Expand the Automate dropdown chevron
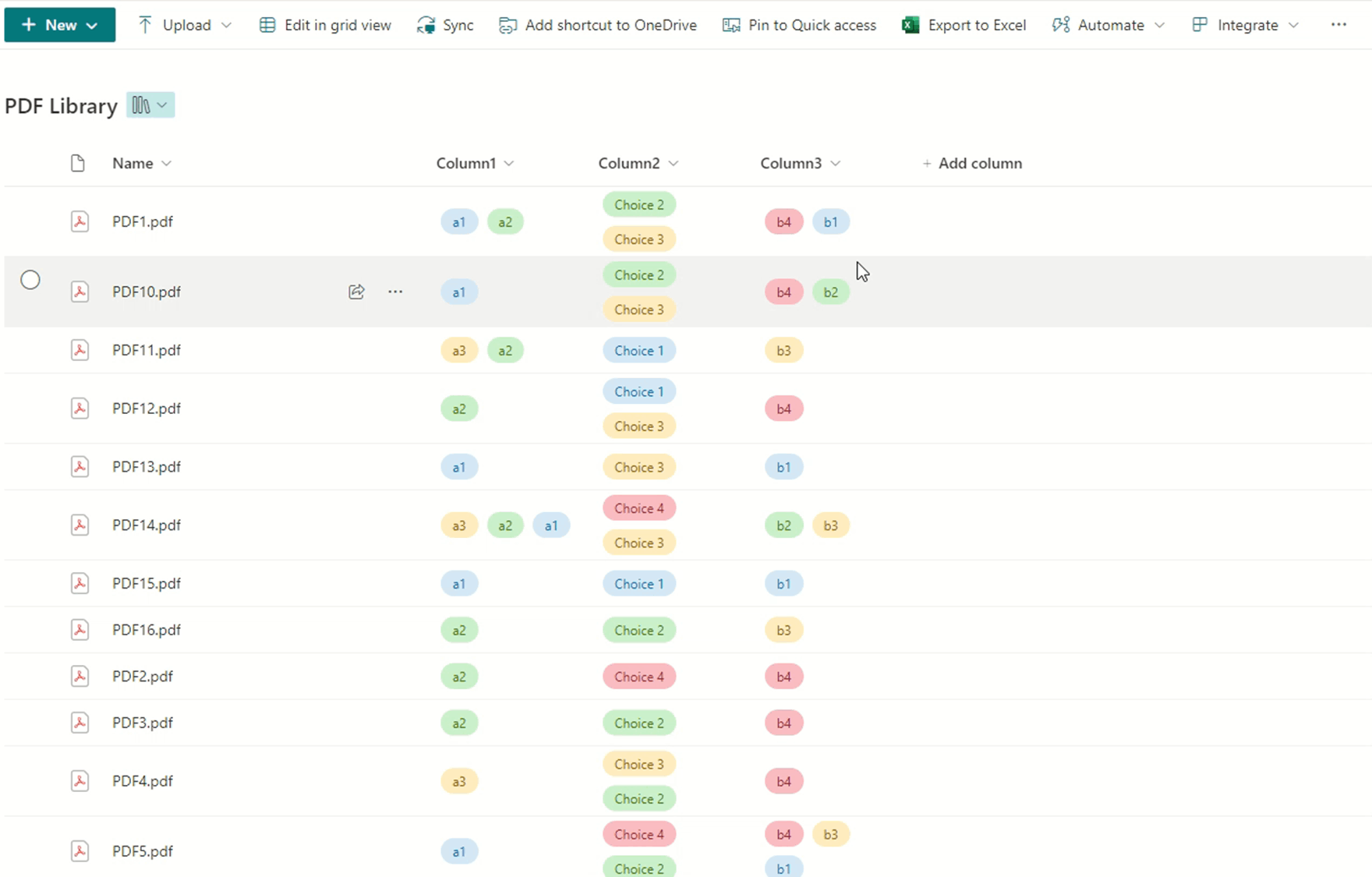1372x877 pixels. pos(1159,25)
